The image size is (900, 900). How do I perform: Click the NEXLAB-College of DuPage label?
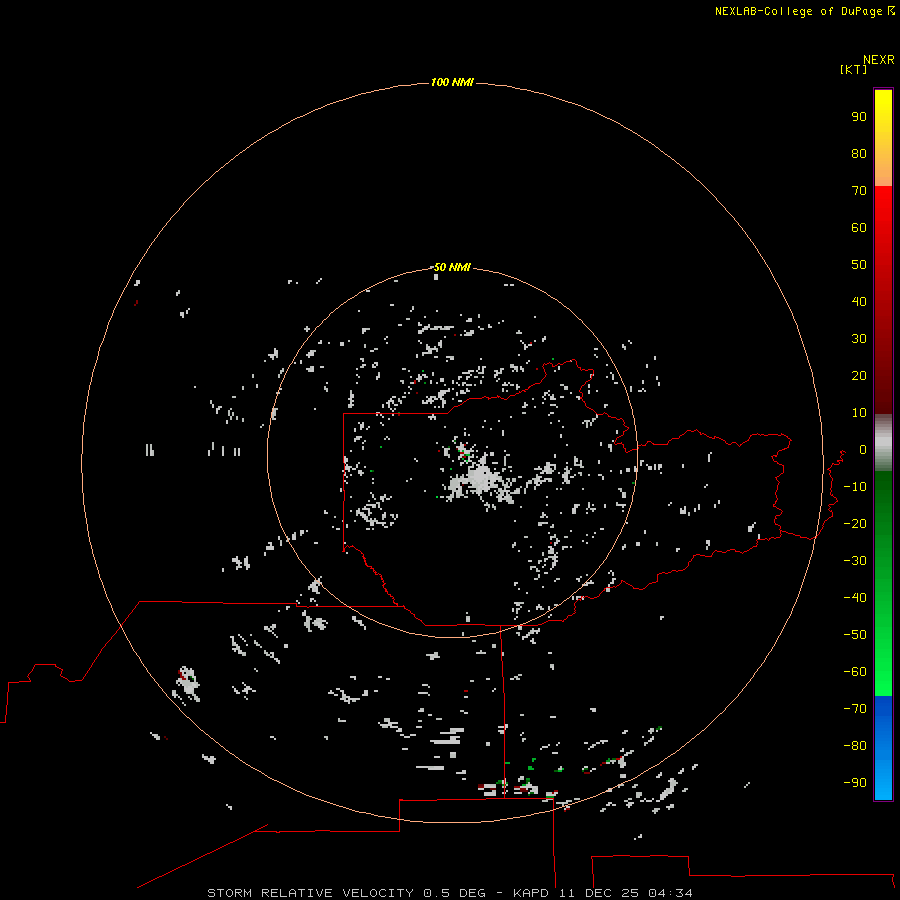pos(798,11)
